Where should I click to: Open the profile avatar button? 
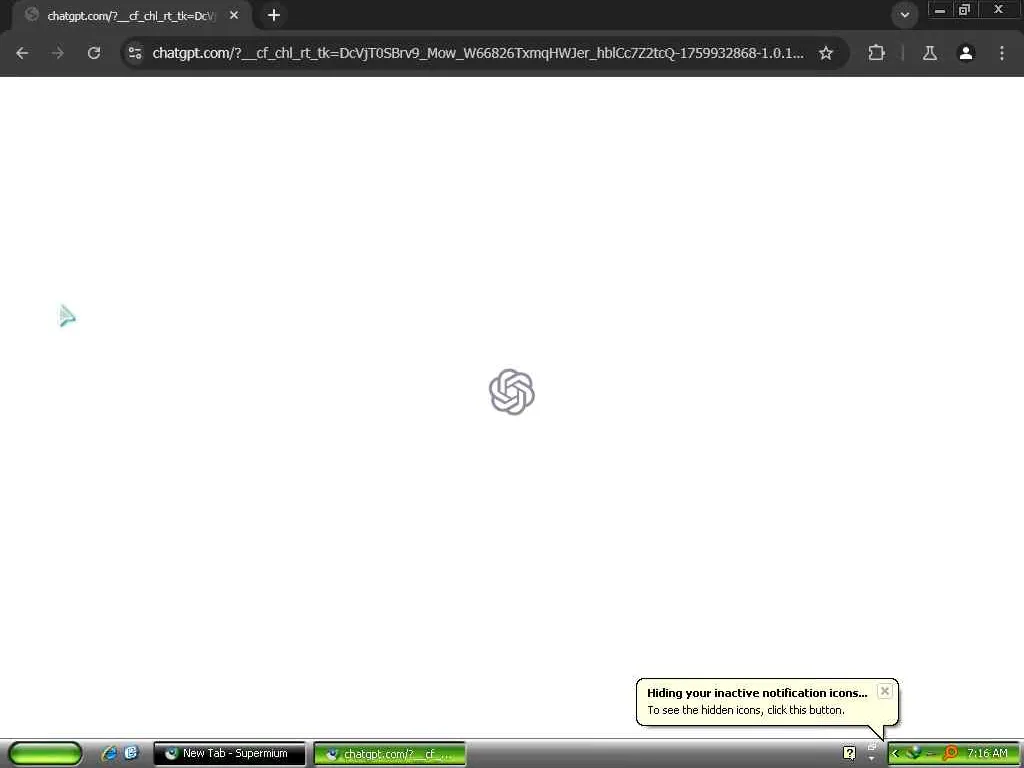(x=966, y=53)
